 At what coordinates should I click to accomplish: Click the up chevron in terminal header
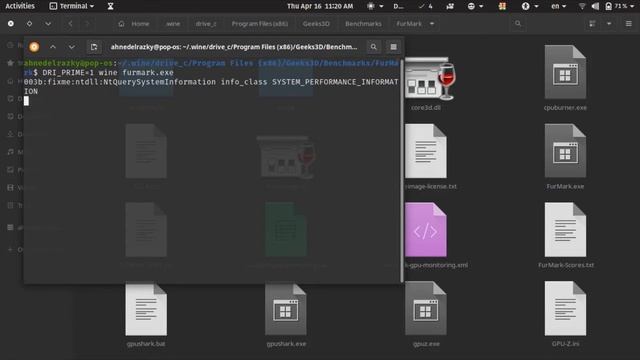pyautogui.click(x=53, y=47)
